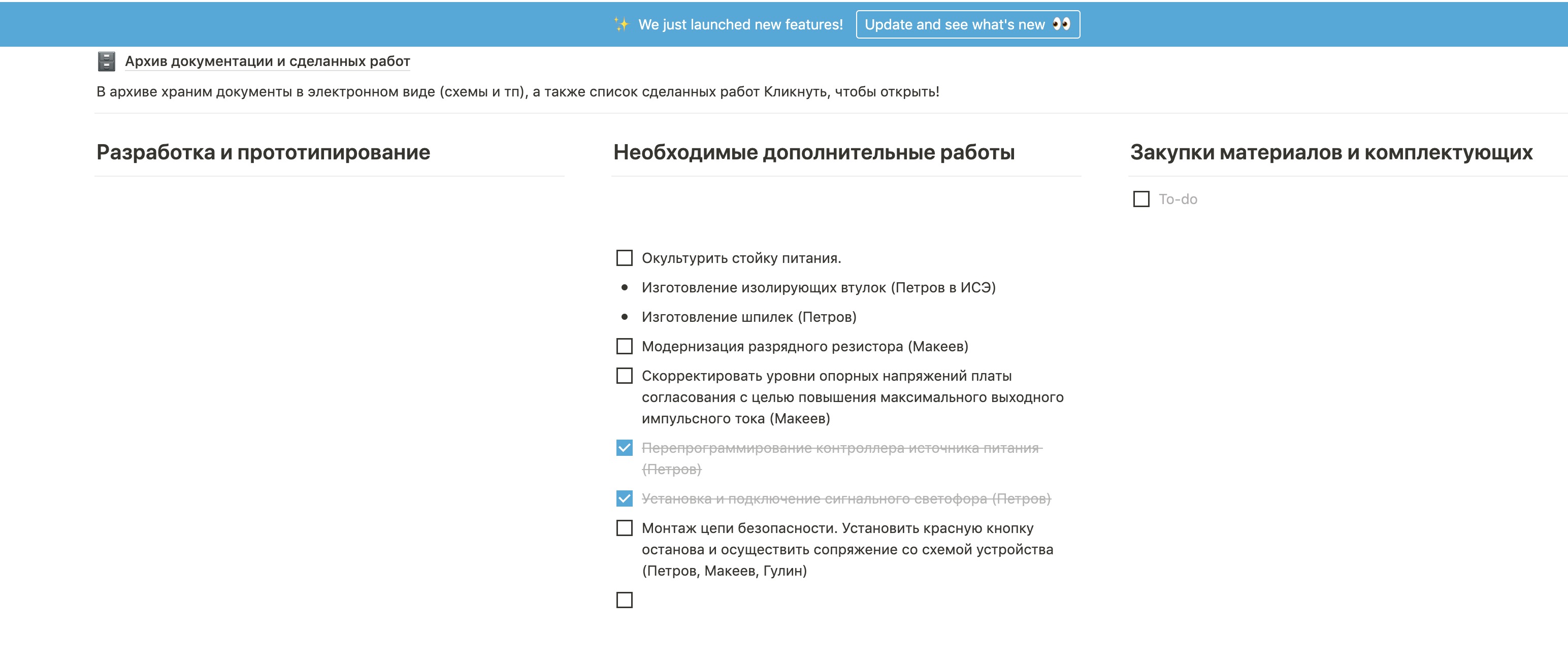Image resolution: width=1568 pixels, height=666 pixels.
Task: Click heading 'Необходимые дополнительные работы'
Action: (x=814, y=152)
